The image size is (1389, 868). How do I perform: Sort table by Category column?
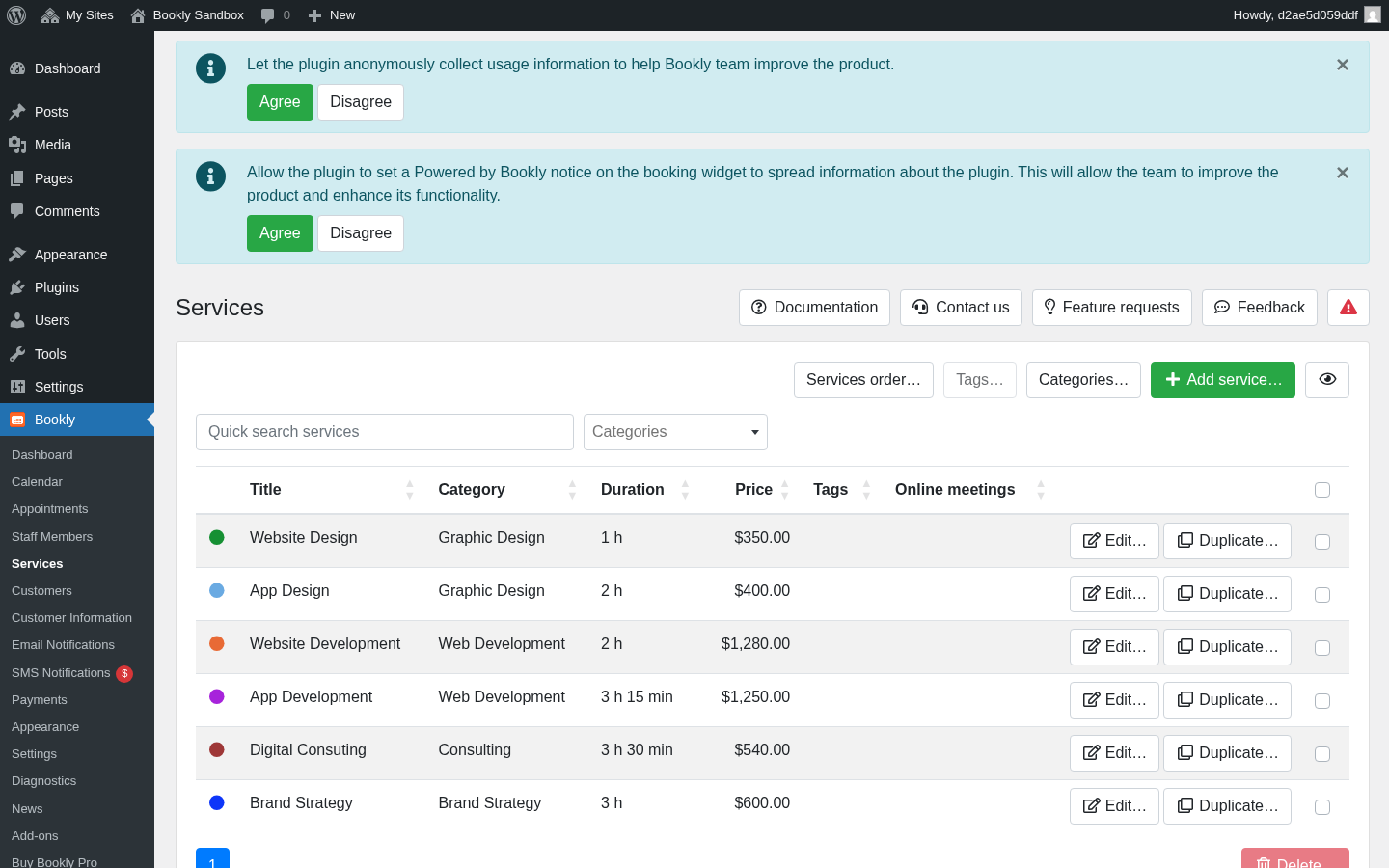pos(507,490)
